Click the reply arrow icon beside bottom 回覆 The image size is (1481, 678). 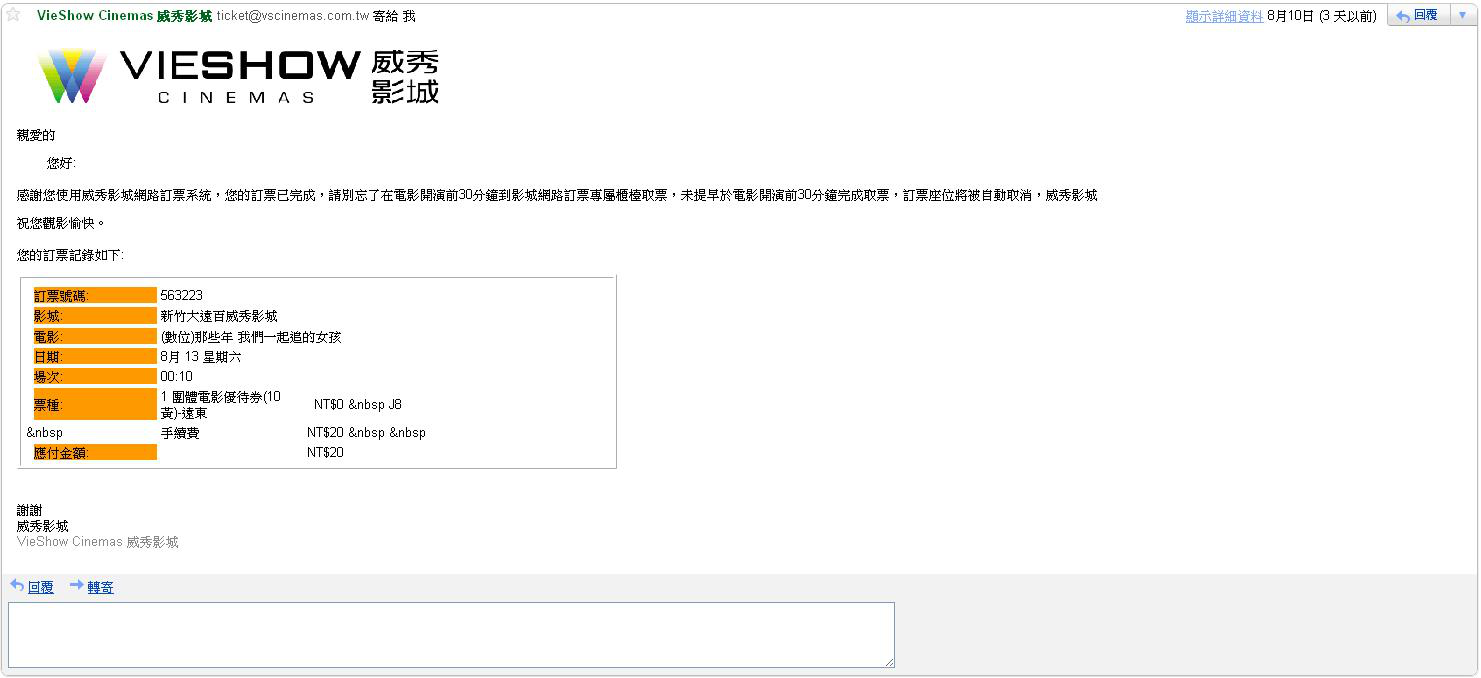(x=17, y=586)
